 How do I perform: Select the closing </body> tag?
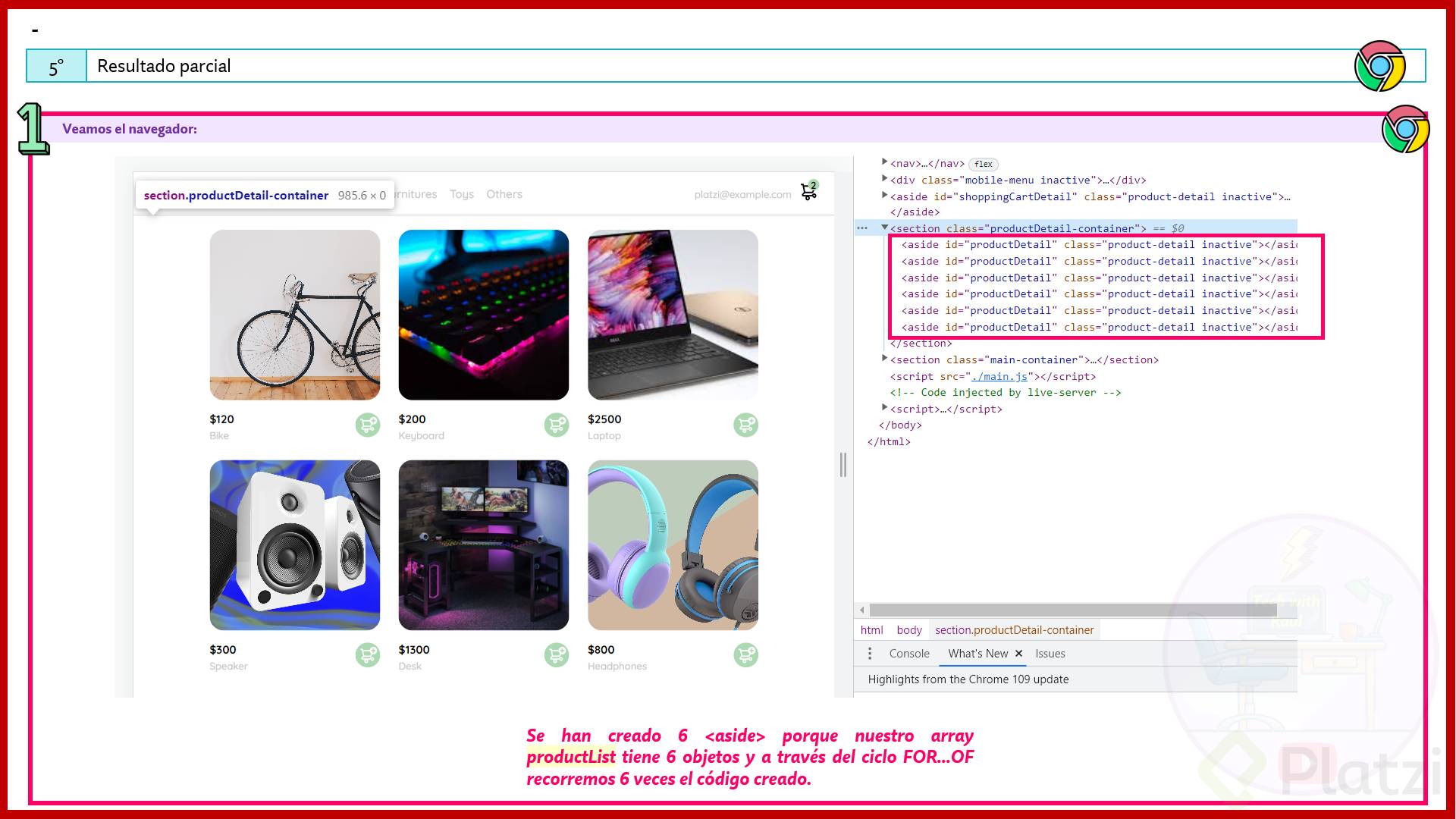[900, 425]
